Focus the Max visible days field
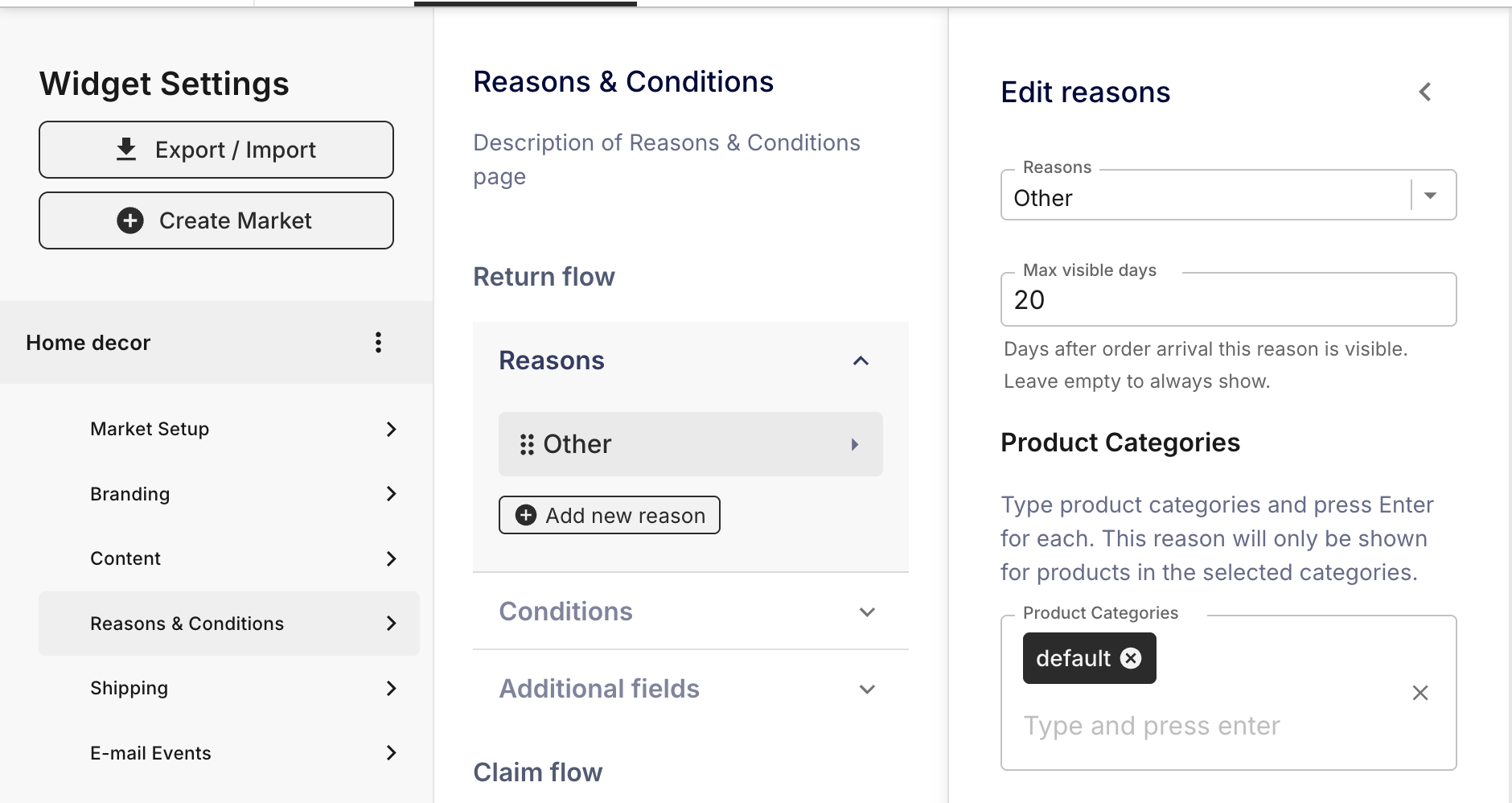 click(1228, 299)
